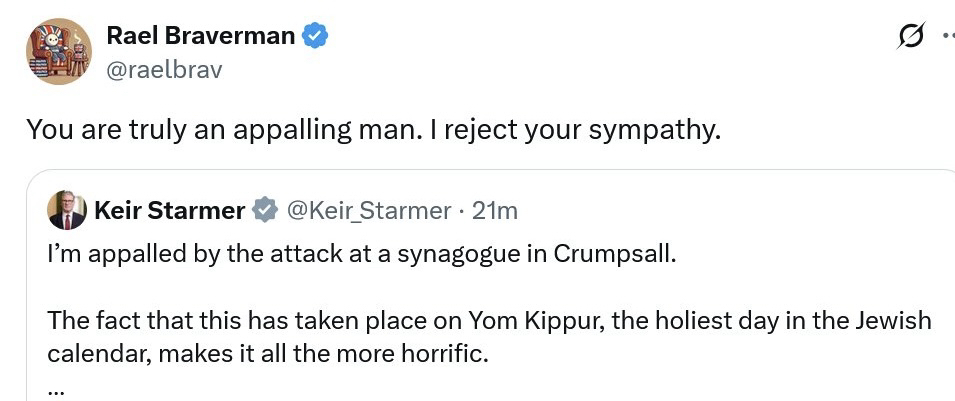955x401 pixels.
Task: Click Keir Starmer's small profile avatar
Action: 67,210
